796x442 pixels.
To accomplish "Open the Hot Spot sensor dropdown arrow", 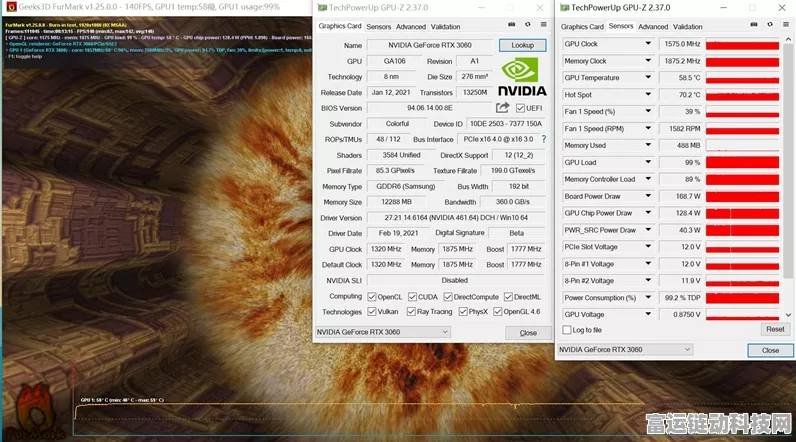I will (x=648, y=94).
